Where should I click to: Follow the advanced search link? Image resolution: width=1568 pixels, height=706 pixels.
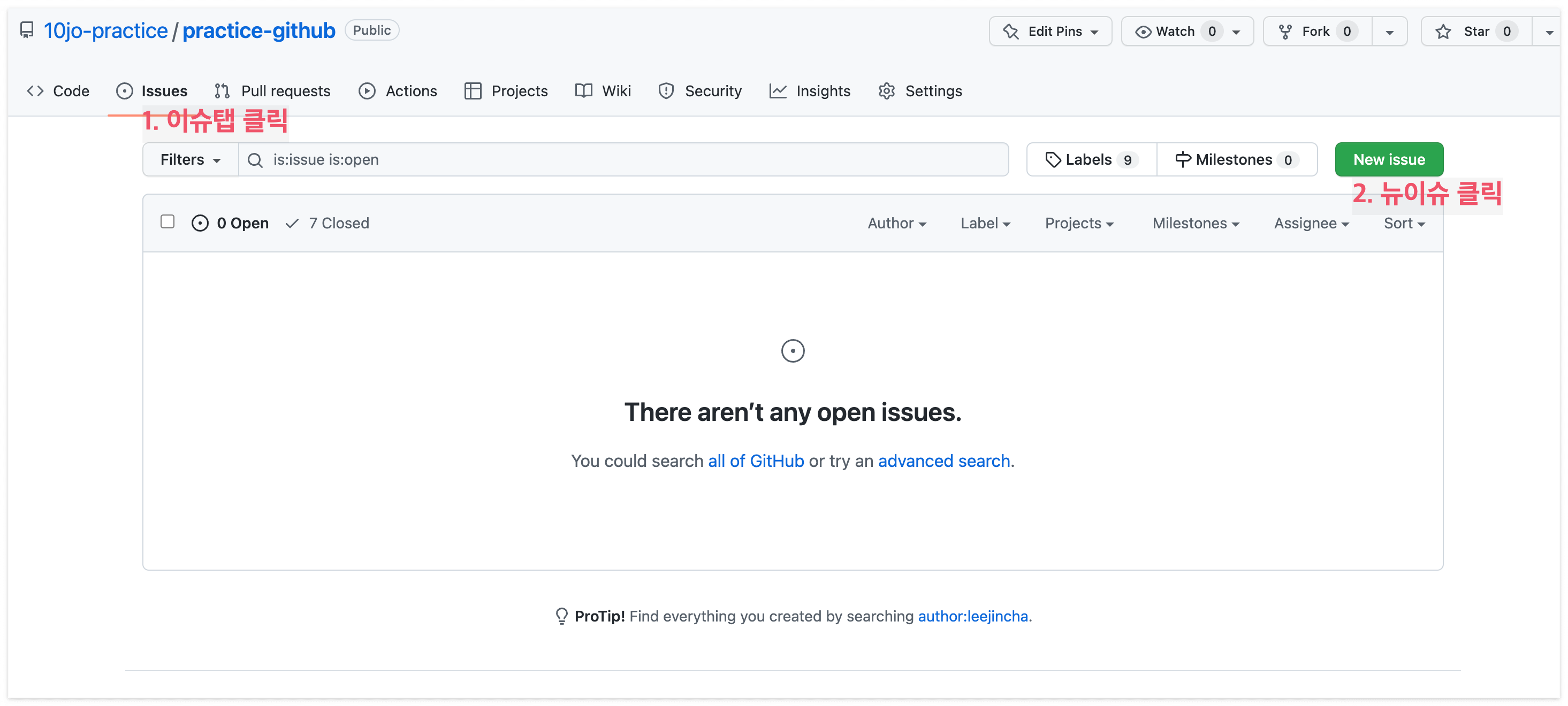tap(943, 461)
